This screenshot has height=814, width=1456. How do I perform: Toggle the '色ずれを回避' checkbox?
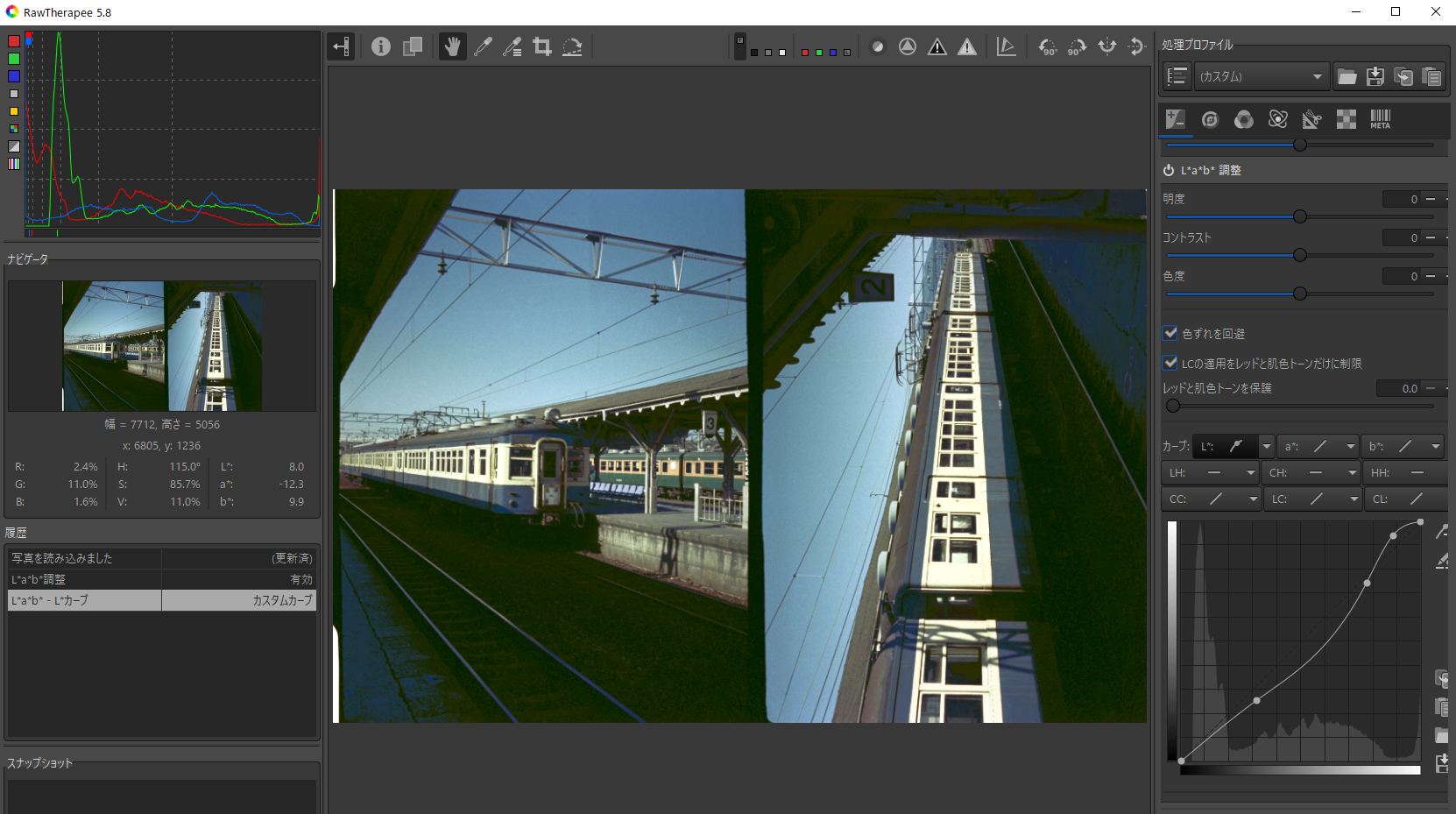tap(1170, 333)
